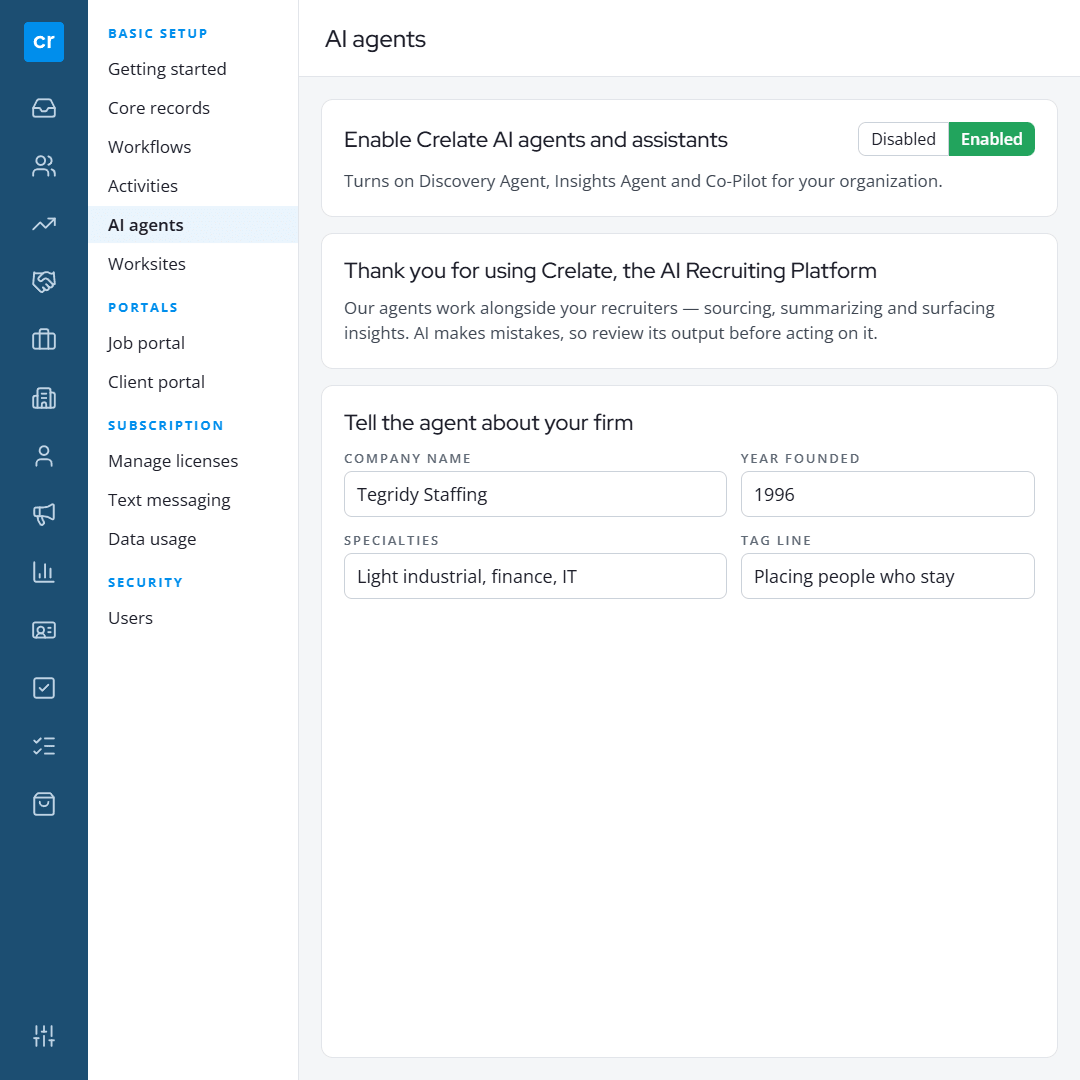Open the trending chart icon
Viewport: 1080px width, 1080px height.
coord(43,224)
